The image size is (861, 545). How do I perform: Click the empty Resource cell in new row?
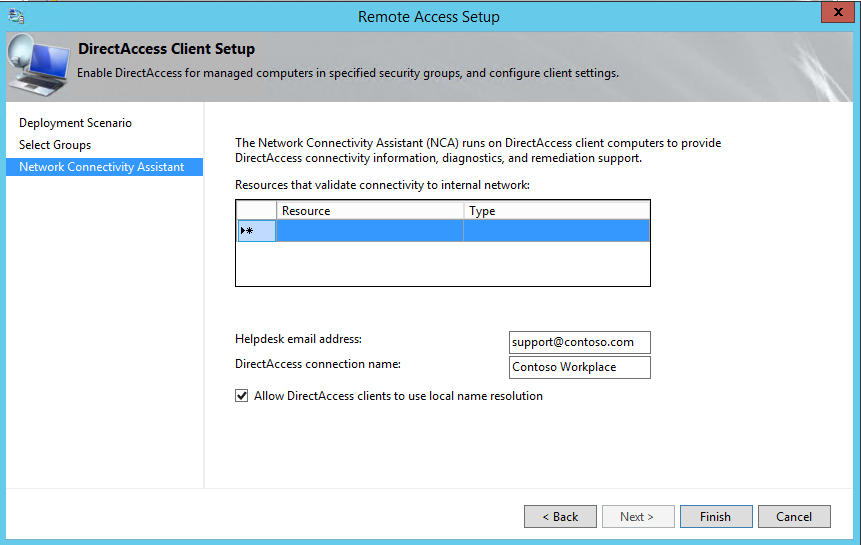pos(370,231)
